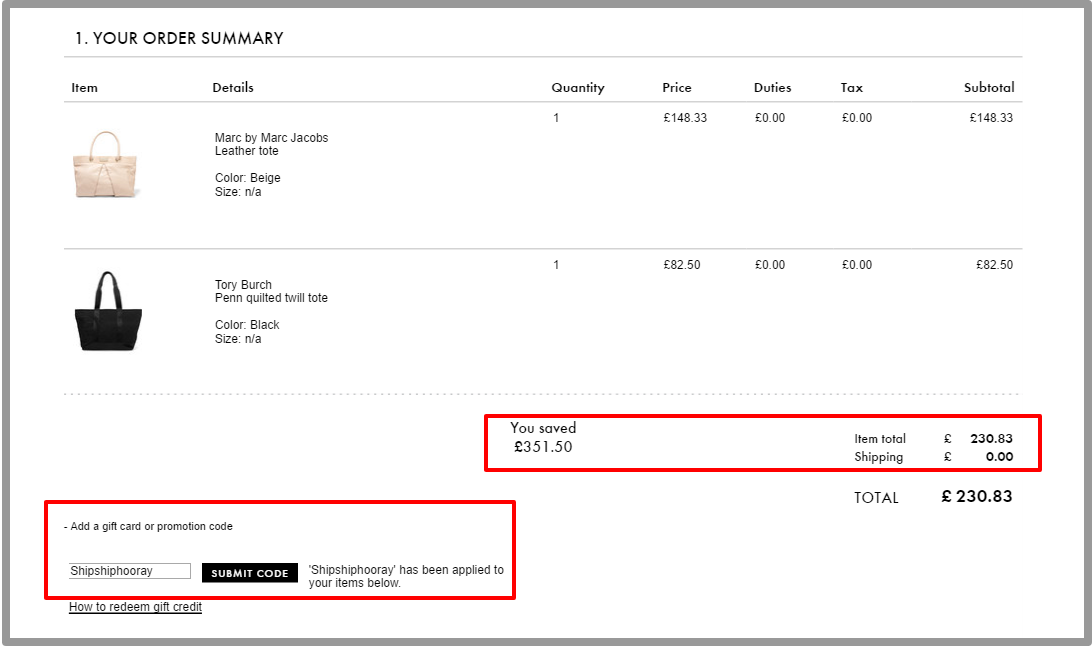1092x646 pixels.
Task: Click the Duties column header
Action: tap(772, 88)
